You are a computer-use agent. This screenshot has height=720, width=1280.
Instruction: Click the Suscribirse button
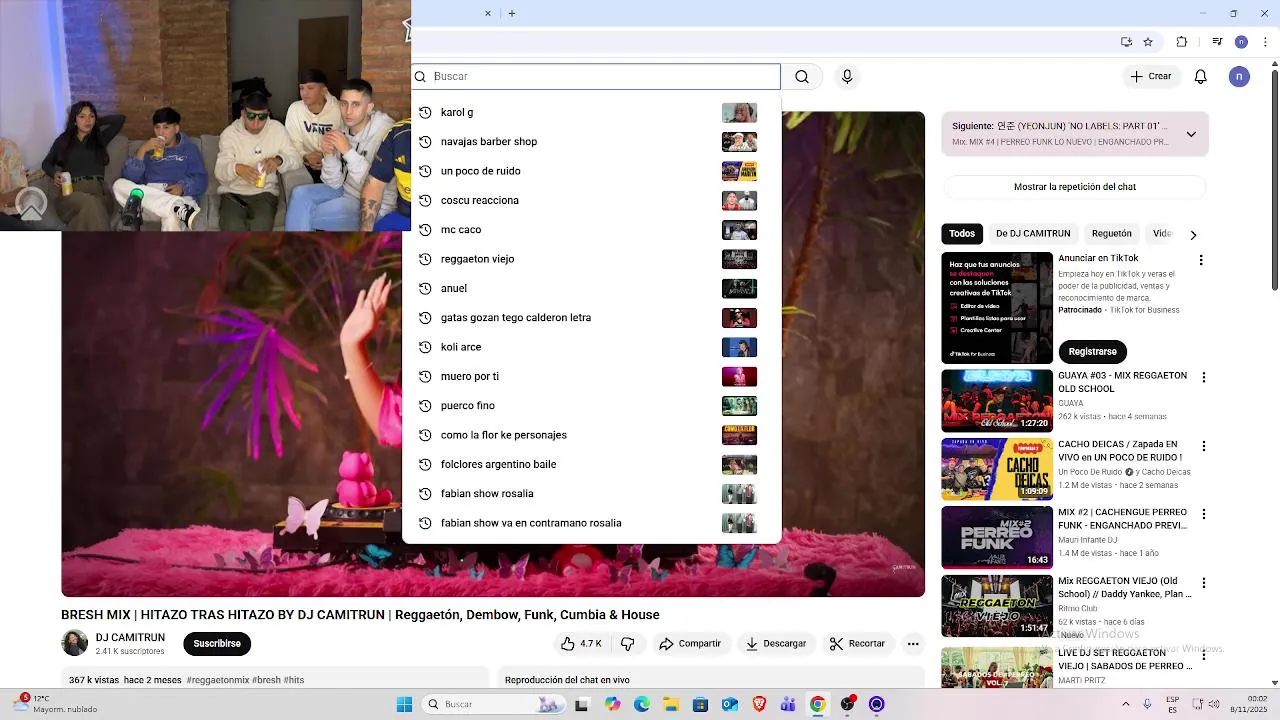click(x=217, y=644)
